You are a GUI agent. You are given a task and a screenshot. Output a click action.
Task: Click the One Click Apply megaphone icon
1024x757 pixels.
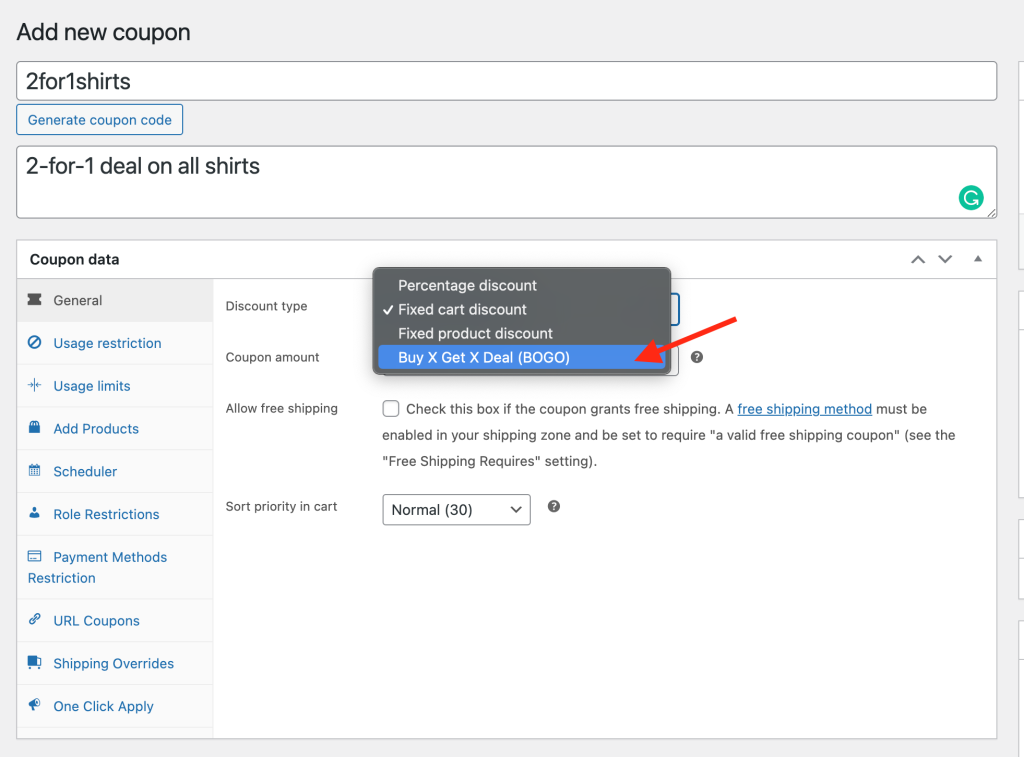(35, 705)
